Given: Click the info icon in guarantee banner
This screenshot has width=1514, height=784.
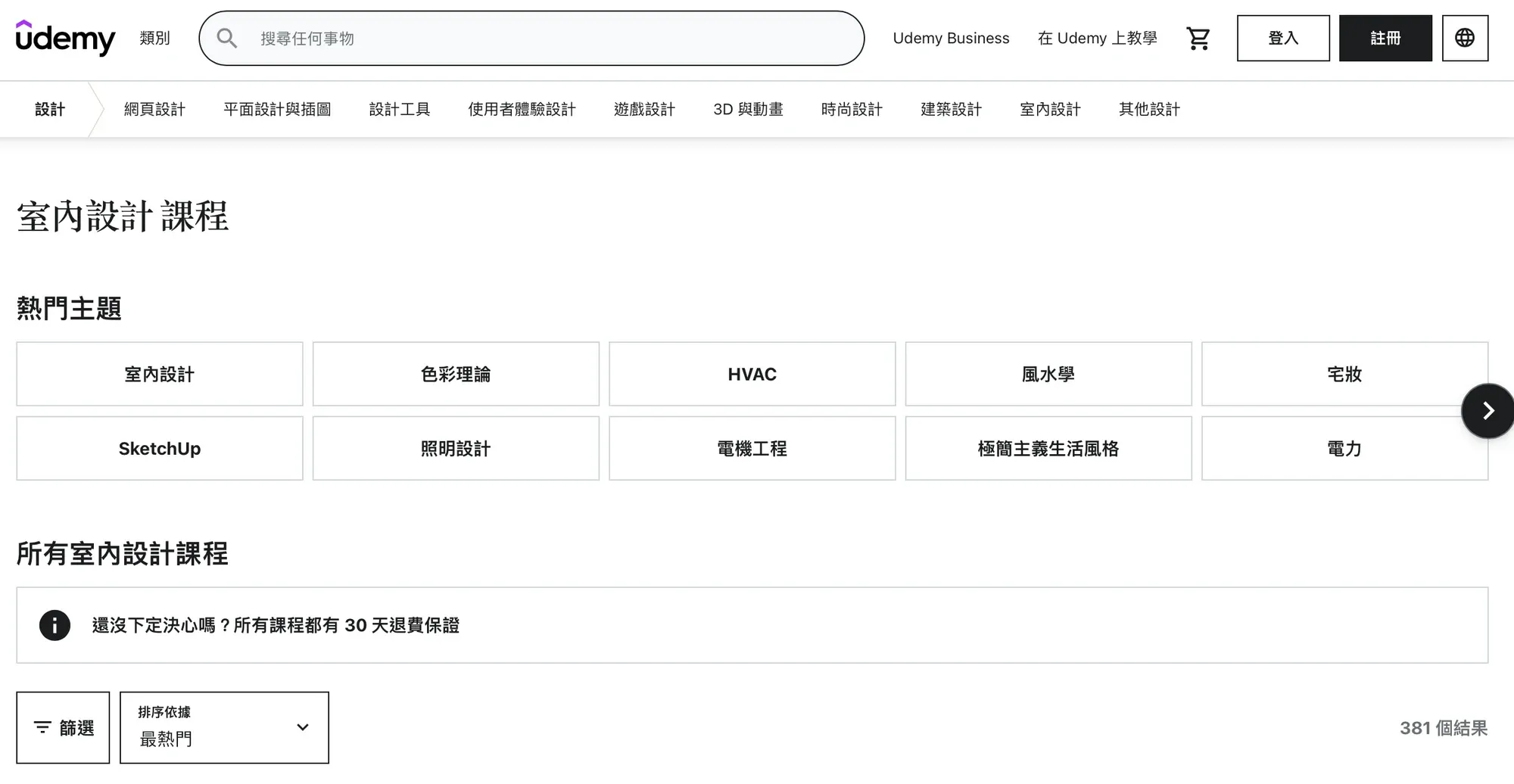Looking at the screenshot, I should pos(55,625).
